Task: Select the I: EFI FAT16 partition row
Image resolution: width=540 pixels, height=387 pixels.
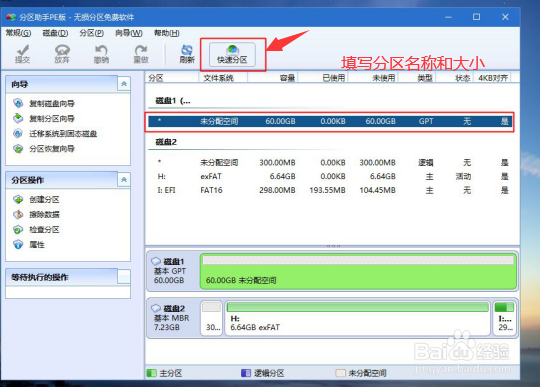Action: (x=330, y=190)
